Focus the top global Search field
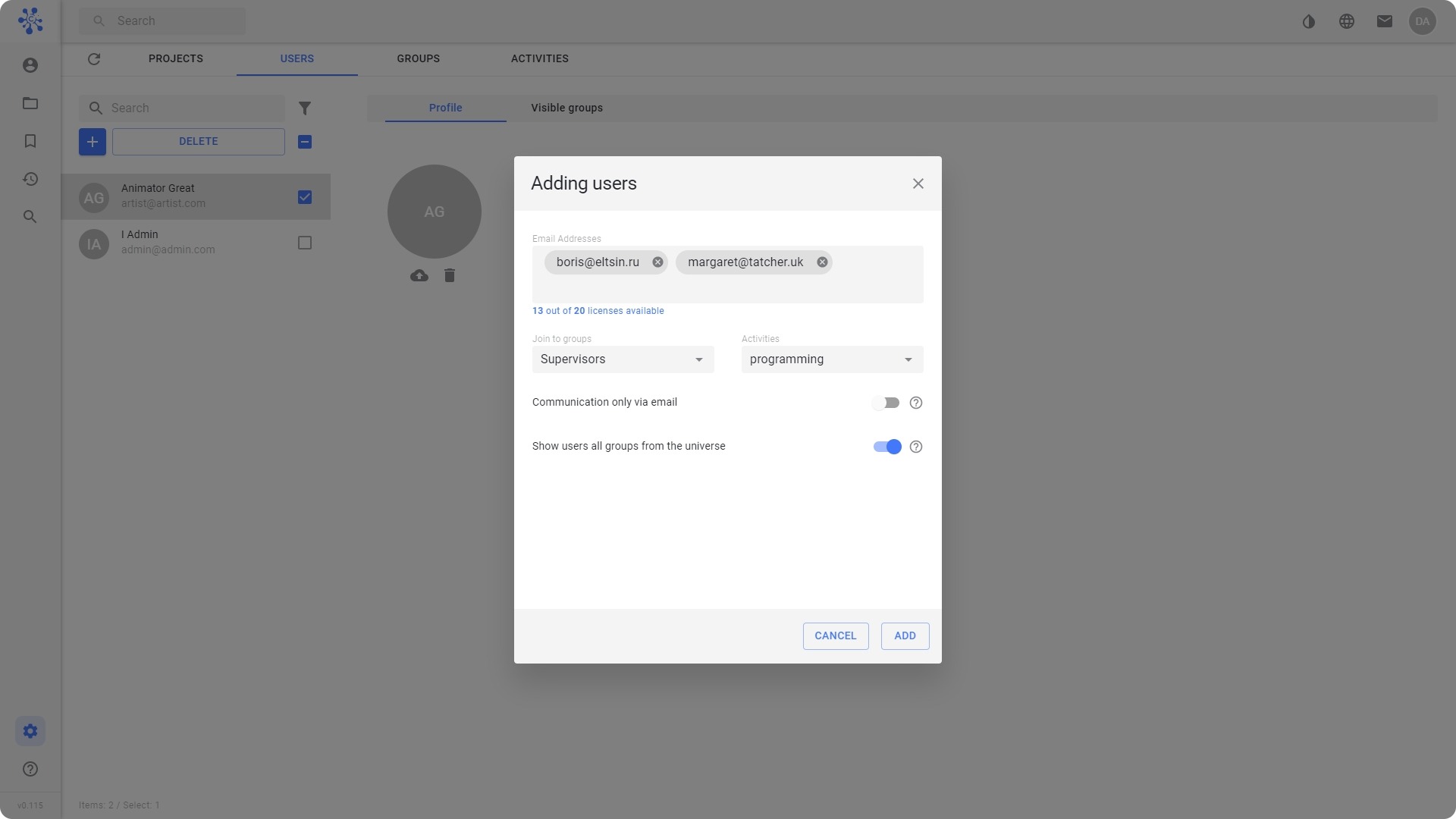 162,21
